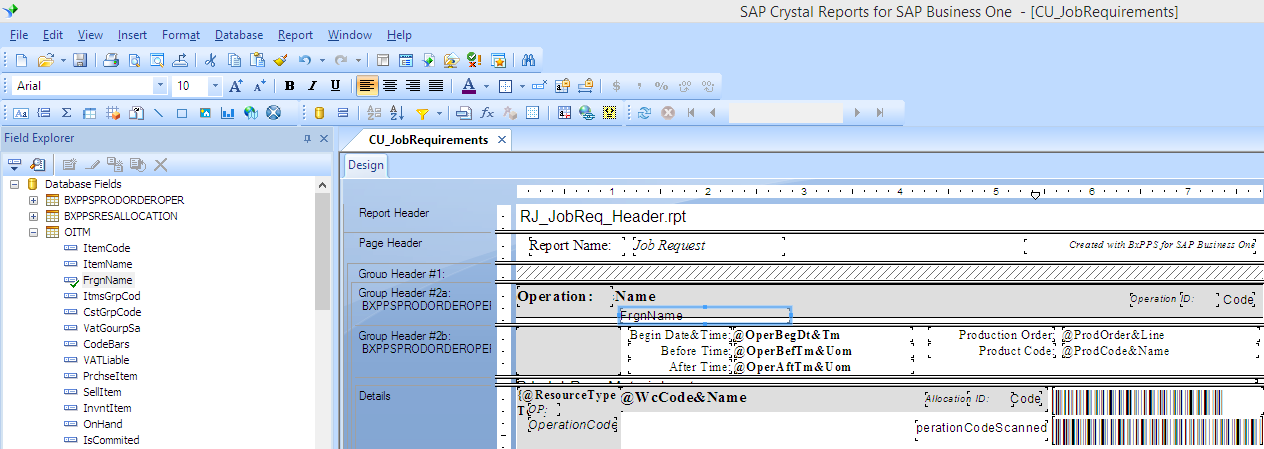Select the Format Painter brush icon
Screen dimensions: 1264x449
coord(280,60)
